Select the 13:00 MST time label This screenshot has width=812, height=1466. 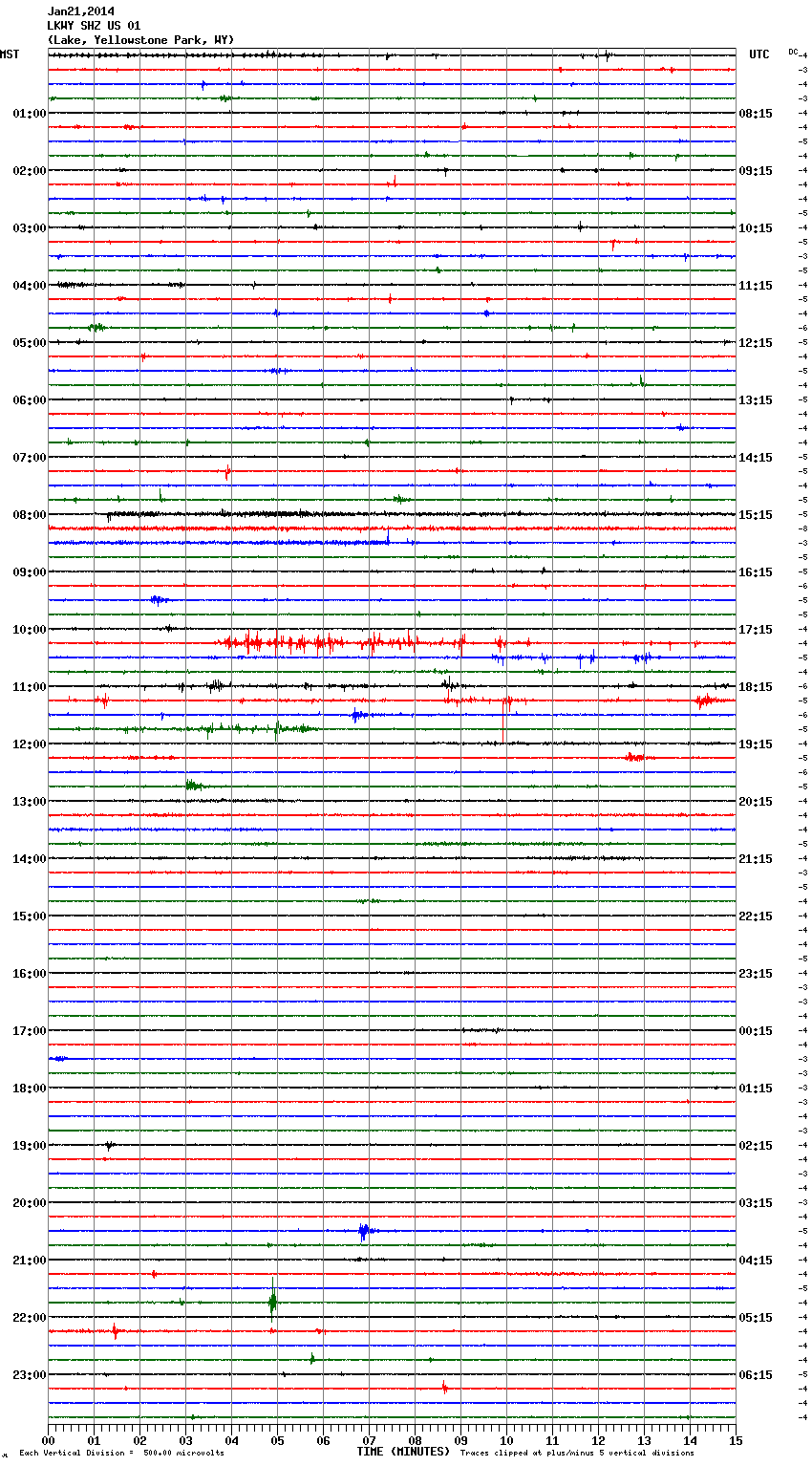[29, 802]
